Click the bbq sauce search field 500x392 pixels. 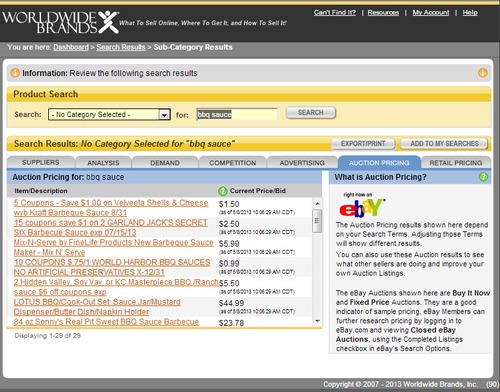coord(237,114)
